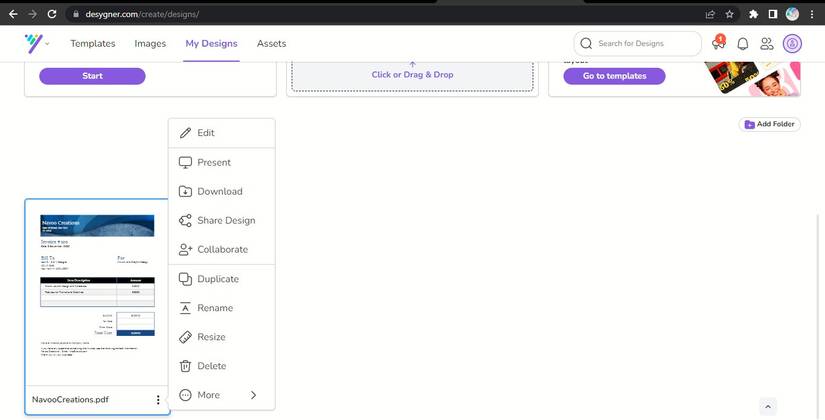Click the More ellipsis circle icon
Image resolution: width=825 pixels, height=420 pixels.
185,395
